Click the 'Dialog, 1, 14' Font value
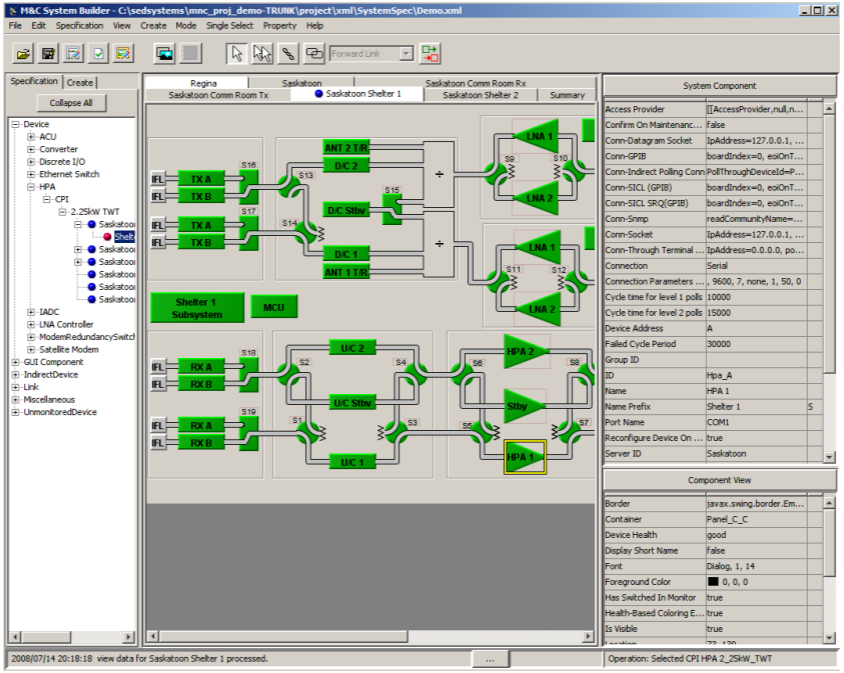The image size is (844, 673). pos(756,566)
